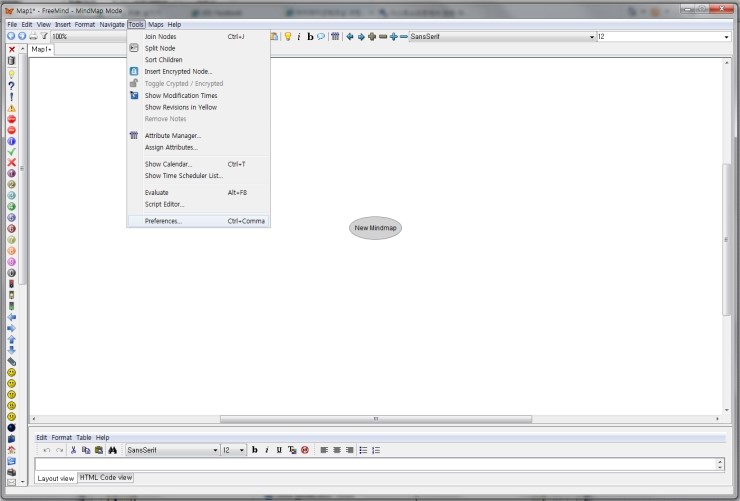
Task: Click the light bulb idea icon in sidebar
Action: click(11, 74)
